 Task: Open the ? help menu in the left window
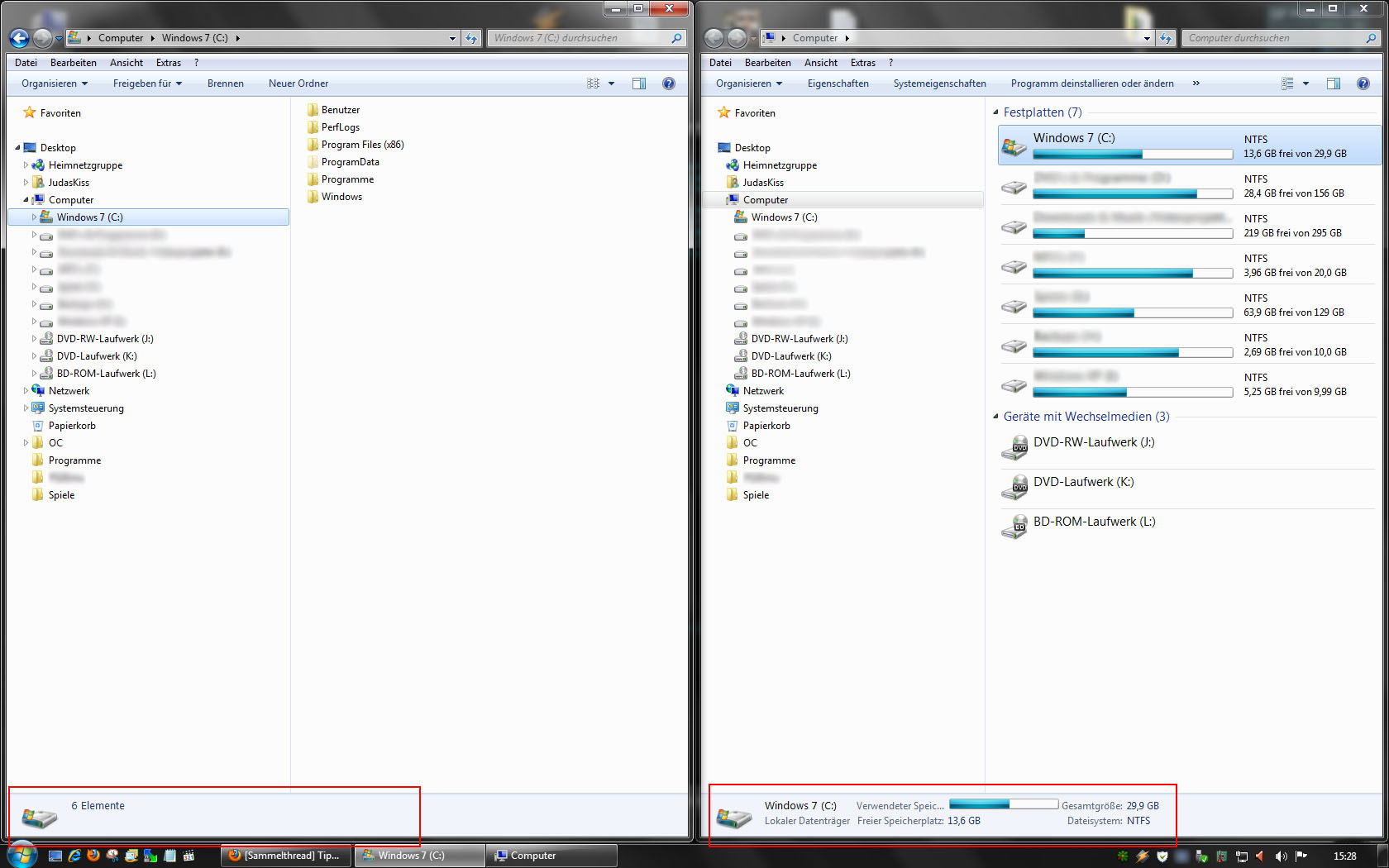196,63
